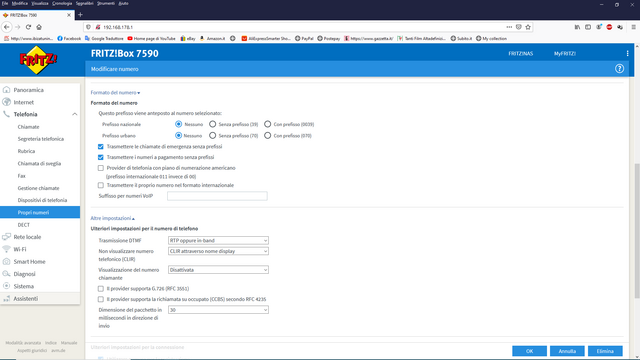Open the CLIR attraverso nome display dropdown
Screen dimensions: 640x360
click(x=218, y=251)
